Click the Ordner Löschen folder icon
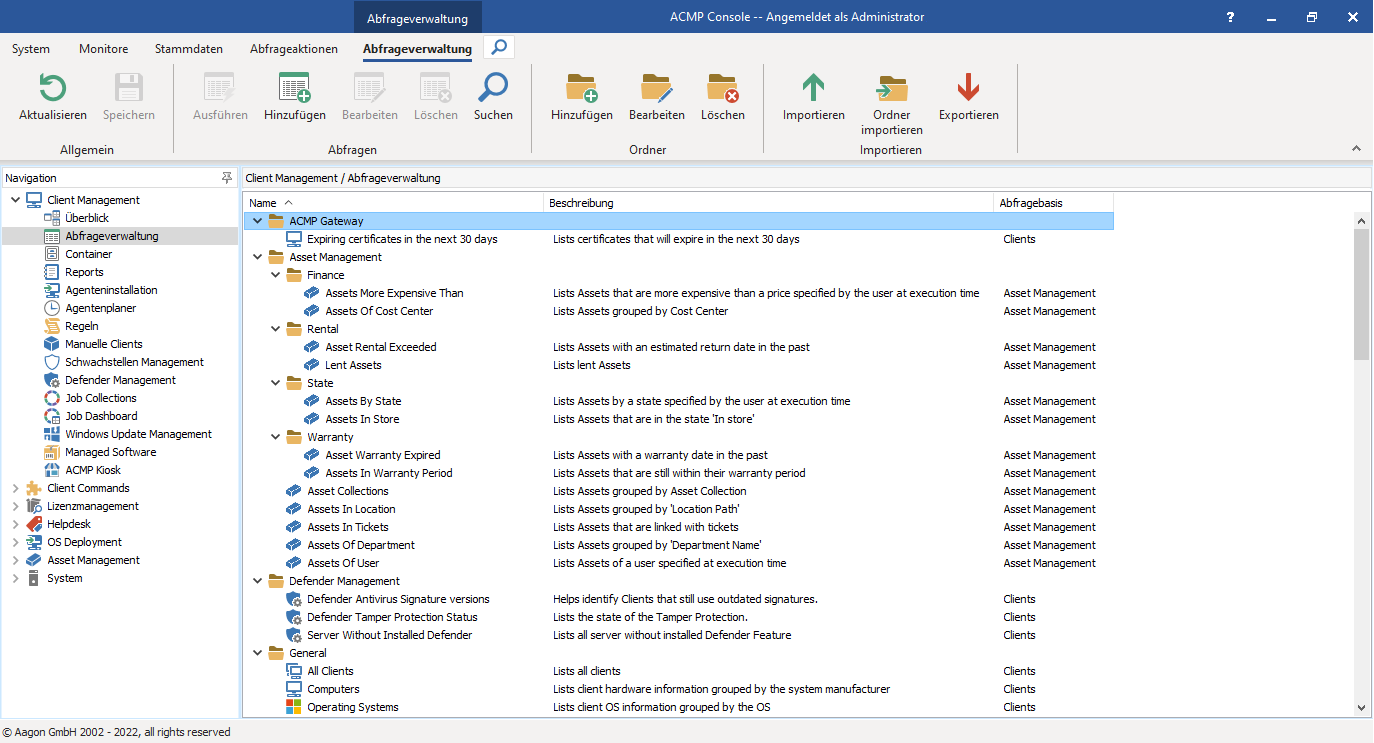The image size is (1374, 743). click(x=722, y=88)
